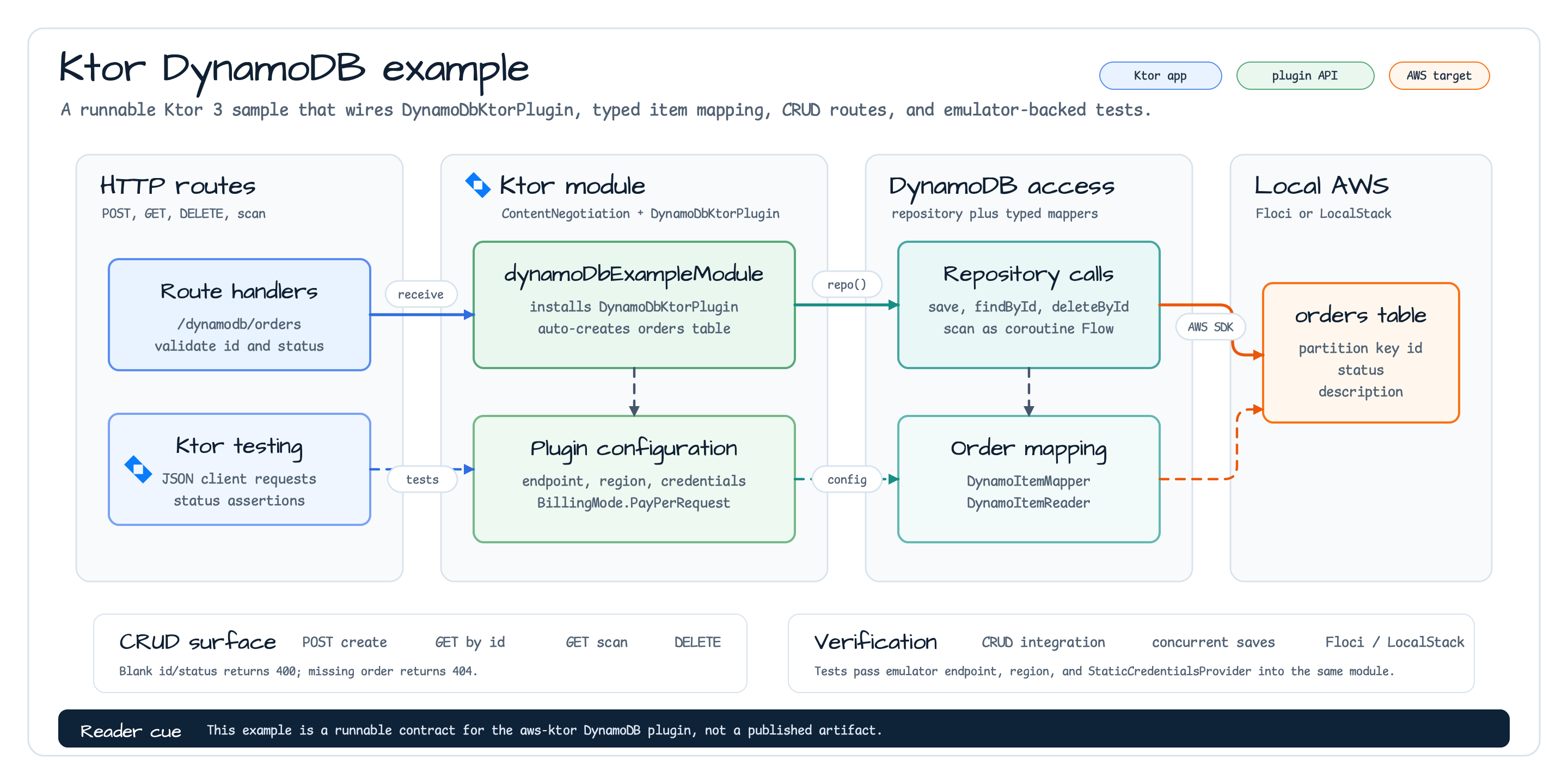Click 'Floci / LocalStack' in Verification
Image resolution: width=1568 pixels, height=784 pixels.
click(x=1394, y=642)
